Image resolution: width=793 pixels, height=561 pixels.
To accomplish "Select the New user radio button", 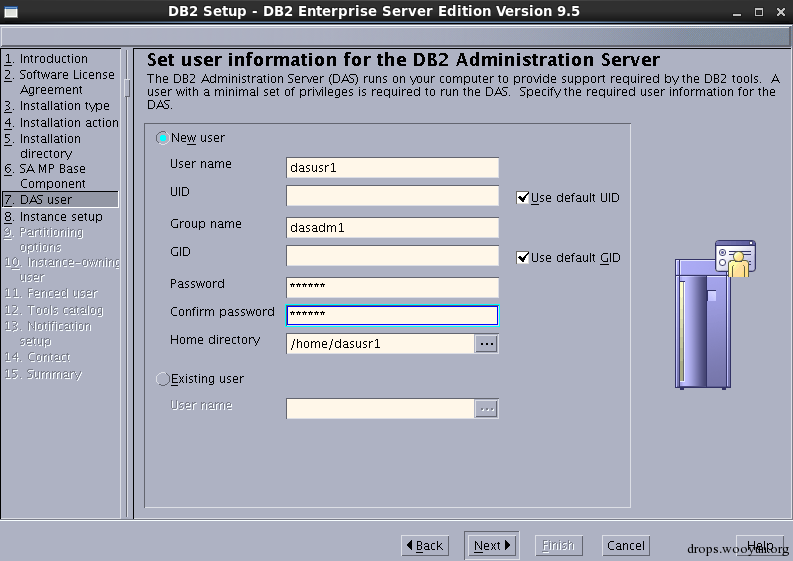I will tap(162, 138).
